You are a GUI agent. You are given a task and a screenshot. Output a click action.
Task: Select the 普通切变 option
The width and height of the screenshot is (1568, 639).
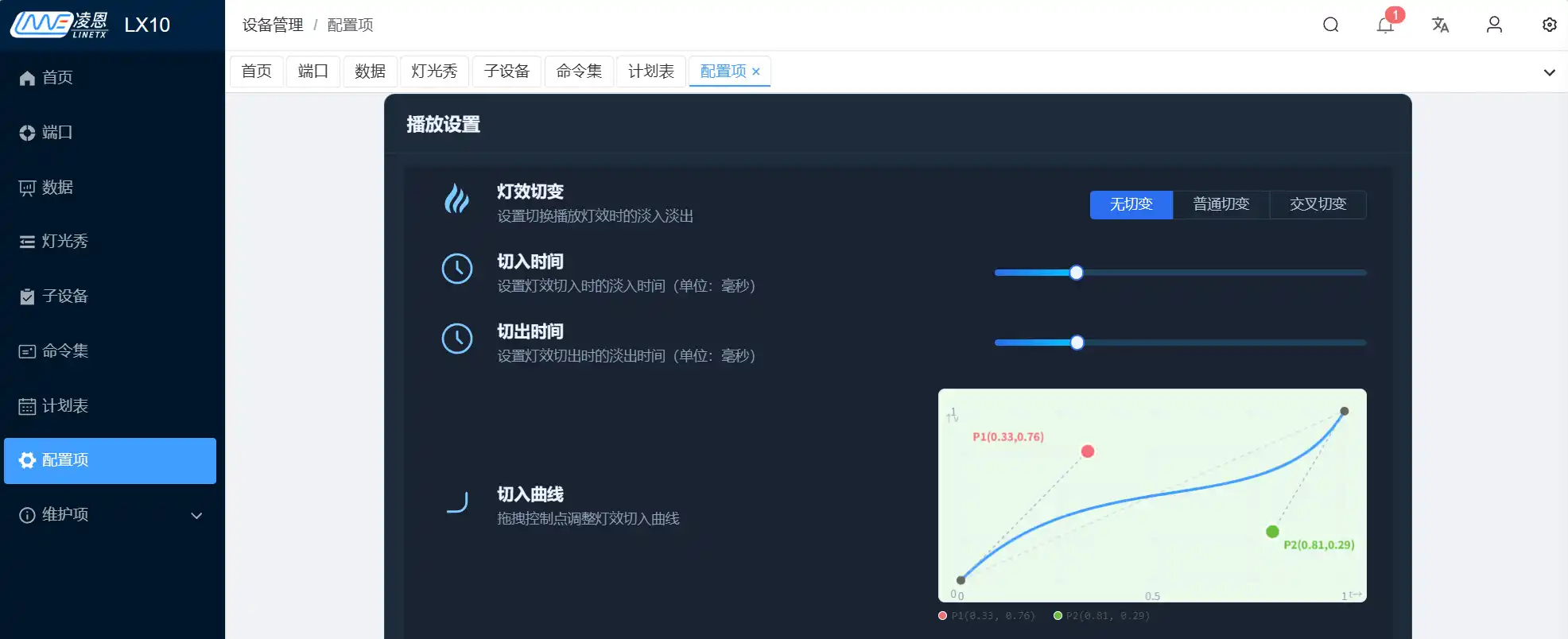(x=1221, y=204)
